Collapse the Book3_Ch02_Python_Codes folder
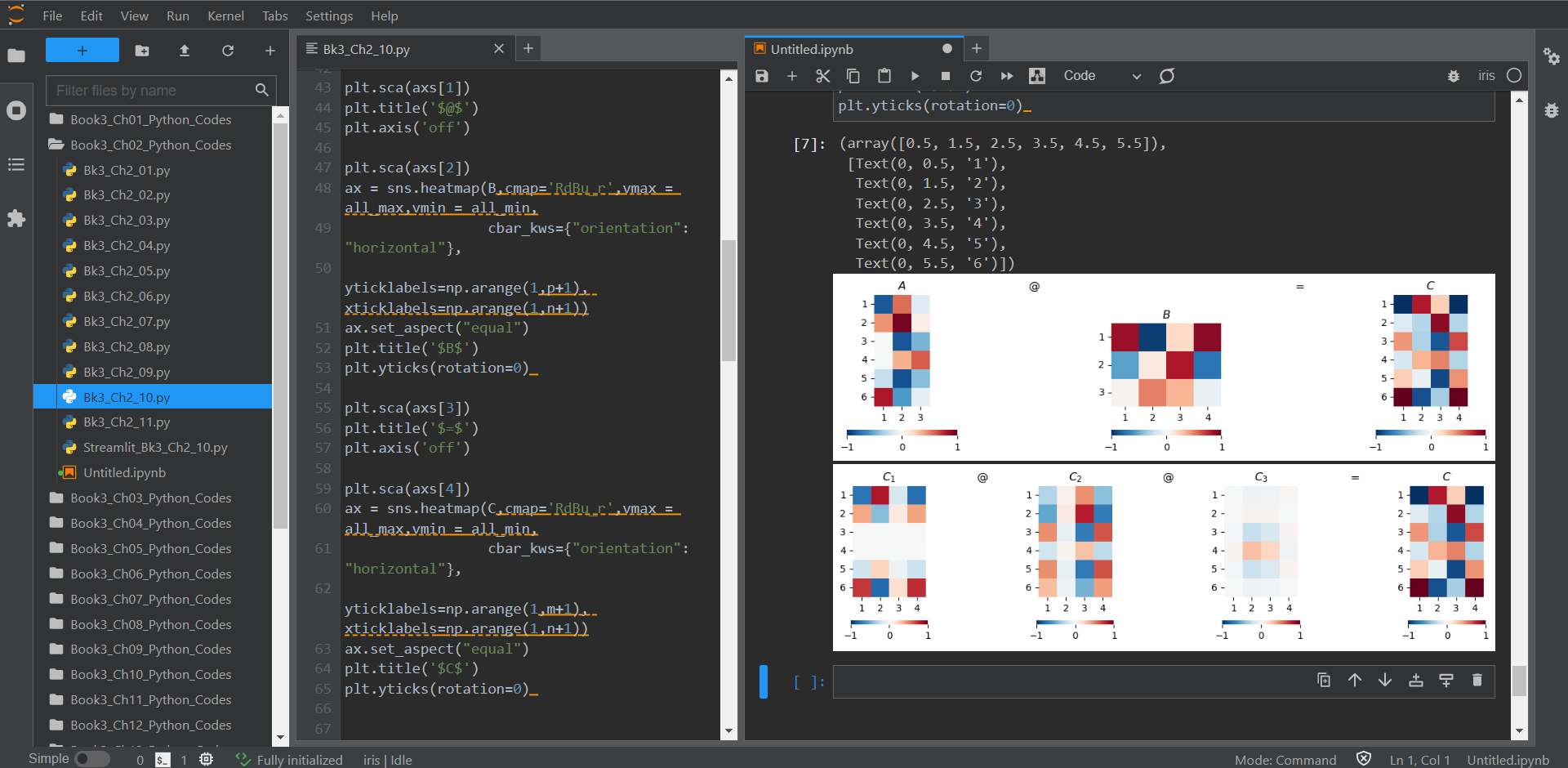Viewport: 1568px width, 768px height. pos(152,145)
